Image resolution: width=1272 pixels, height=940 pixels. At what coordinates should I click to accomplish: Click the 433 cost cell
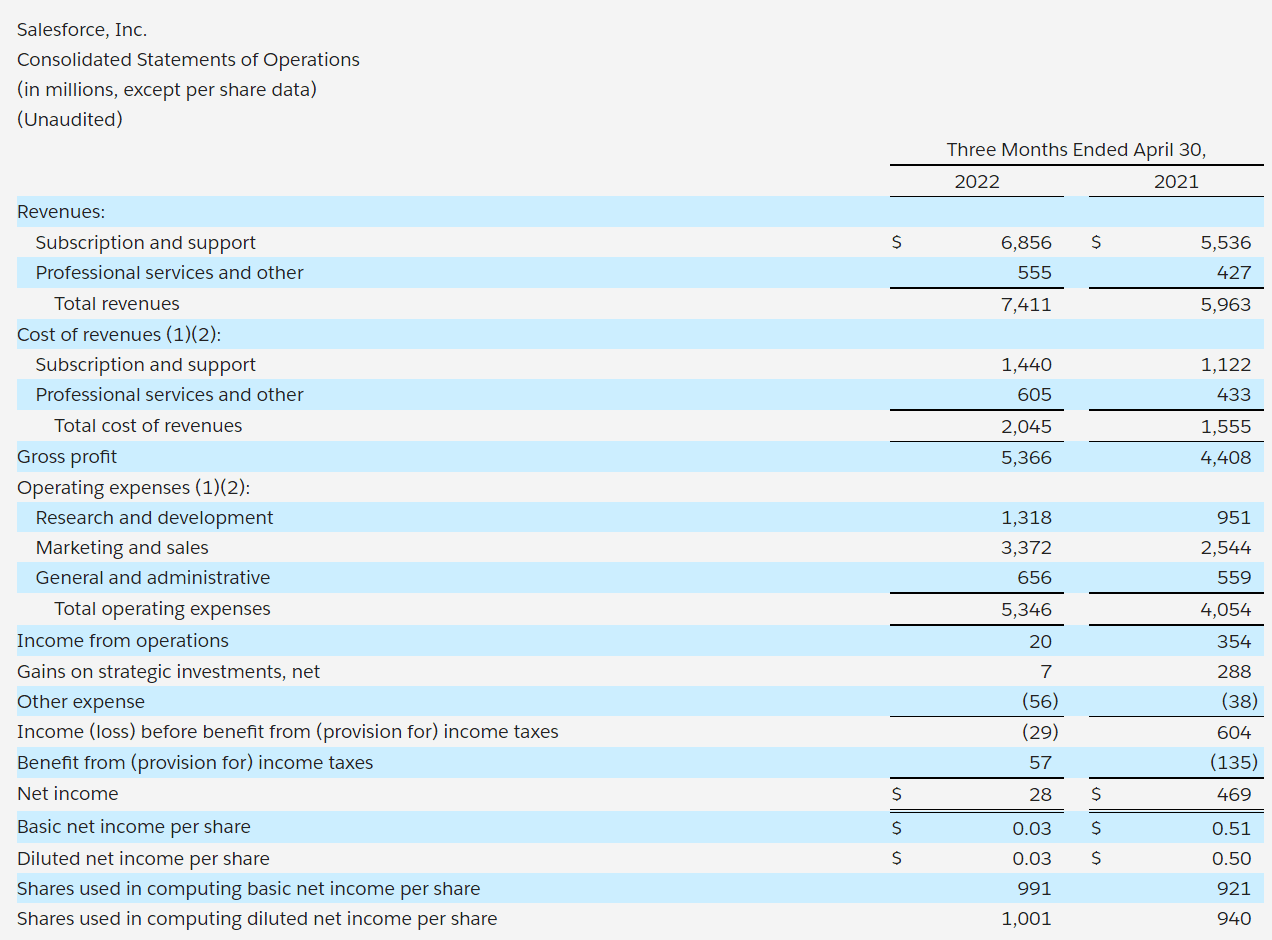point(1233,395)
